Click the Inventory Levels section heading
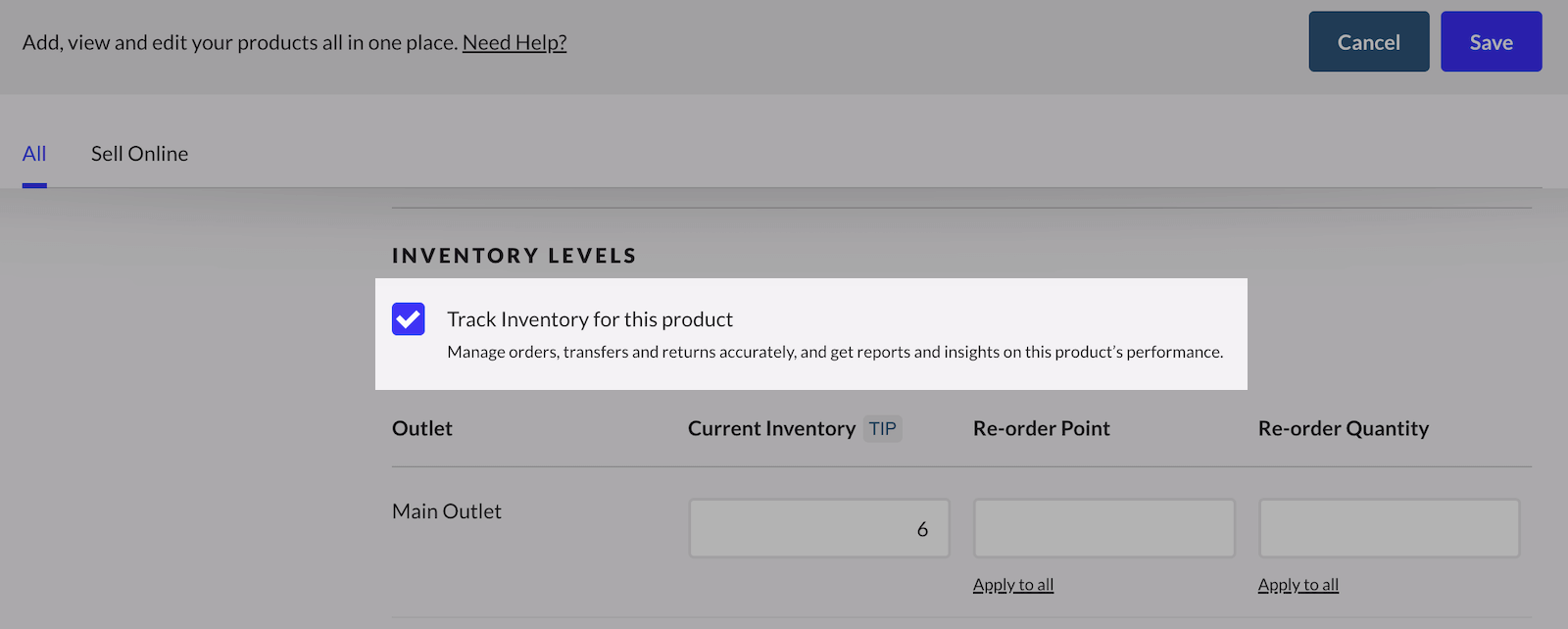 514,256
